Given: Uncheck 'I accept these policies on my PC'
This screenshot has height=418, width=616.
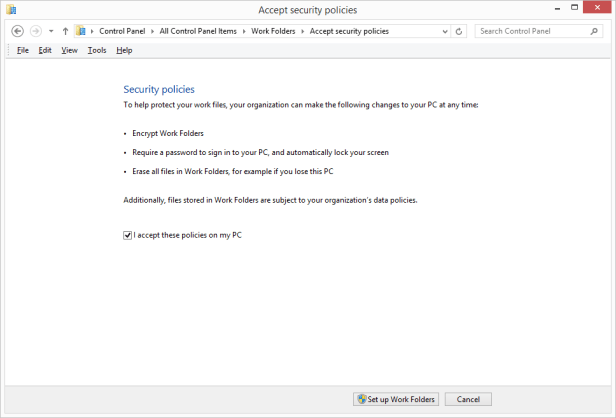Looking at the screenshot, I should click(128, 235).
